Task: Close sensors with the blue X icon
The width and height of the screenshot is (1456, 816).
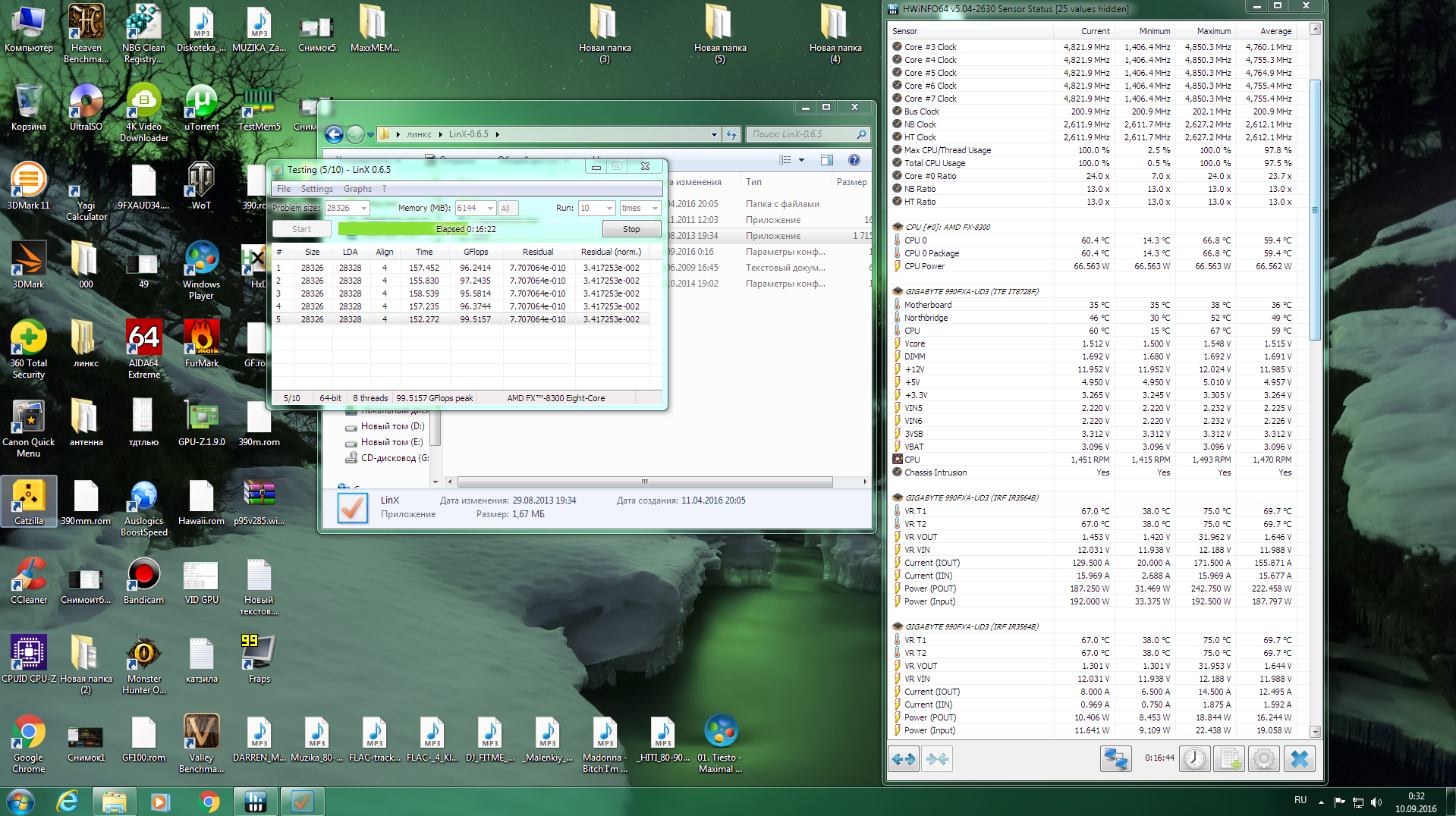Action: 1299,758
